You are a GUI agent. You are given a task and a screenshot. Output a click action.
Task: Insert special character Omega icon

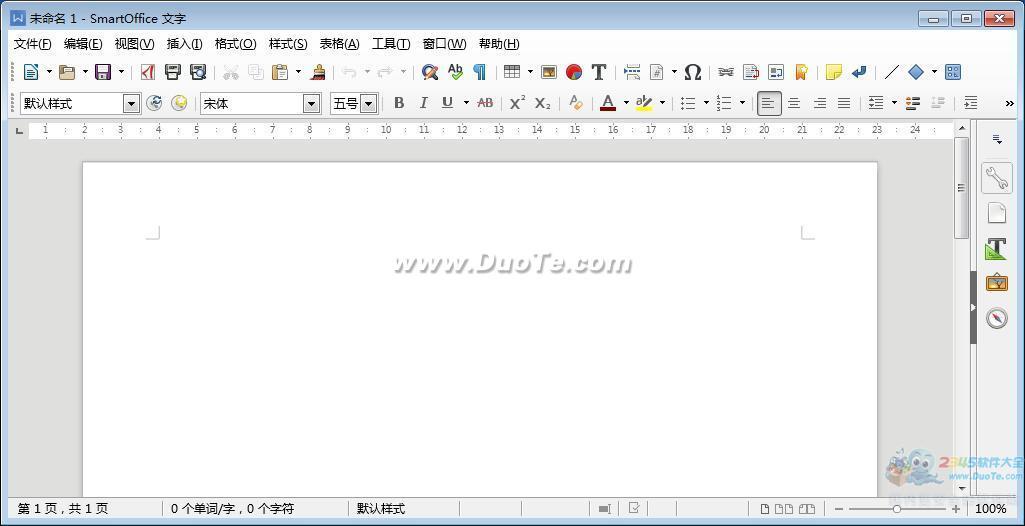(693, 72)
